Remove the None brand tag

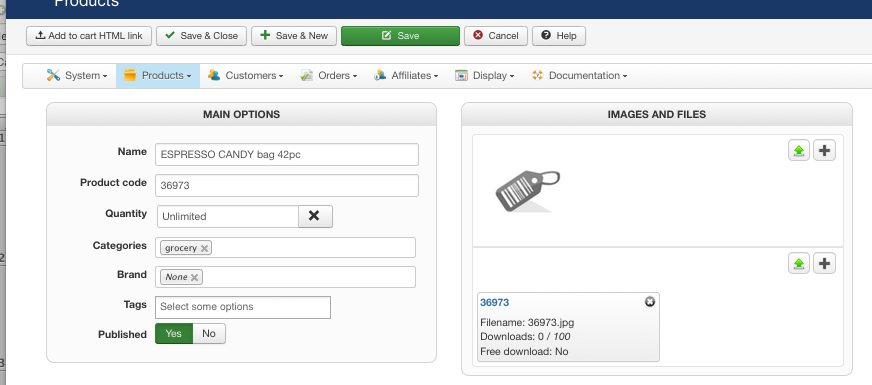pos(194,277)
